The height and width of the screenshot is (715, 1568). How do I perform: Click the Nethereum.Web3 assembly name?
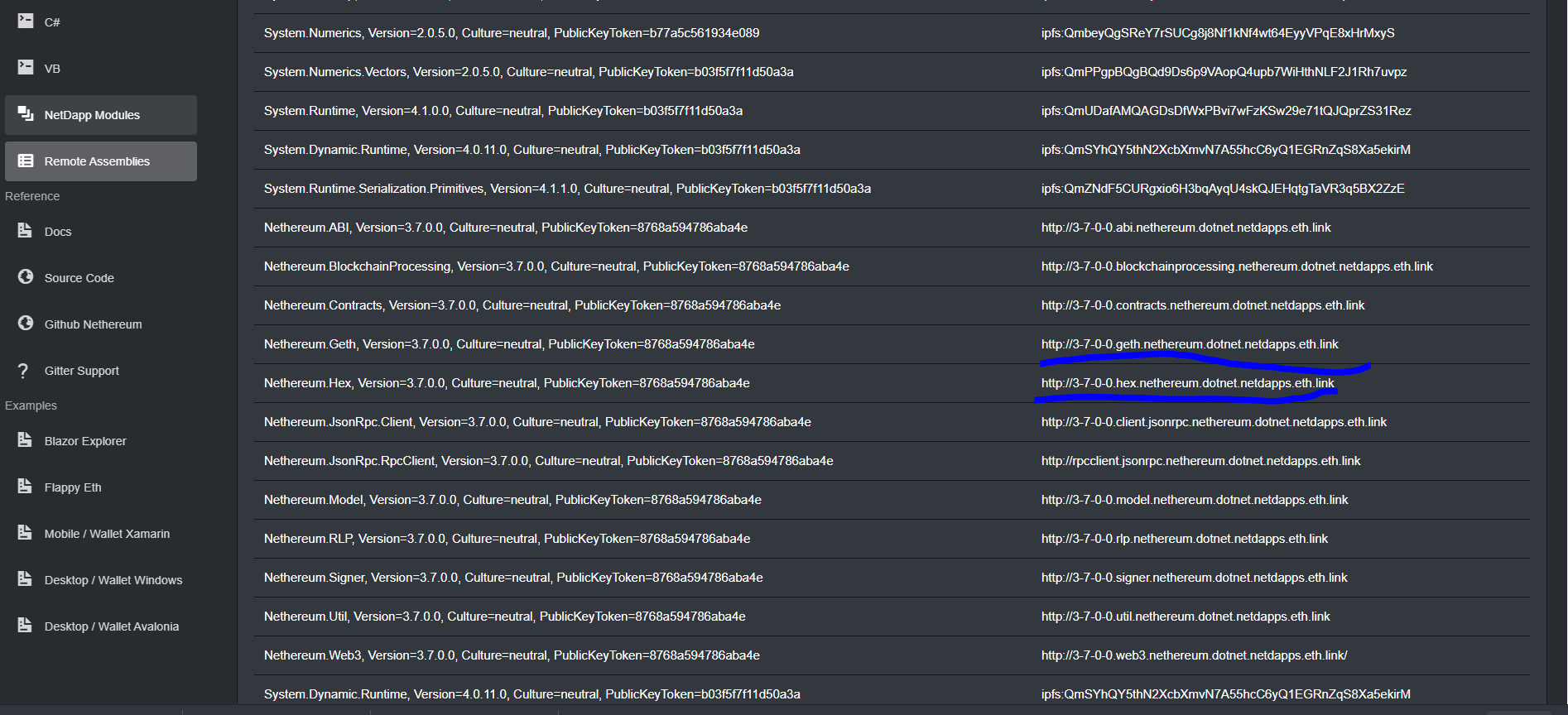[x=512, y=655]
